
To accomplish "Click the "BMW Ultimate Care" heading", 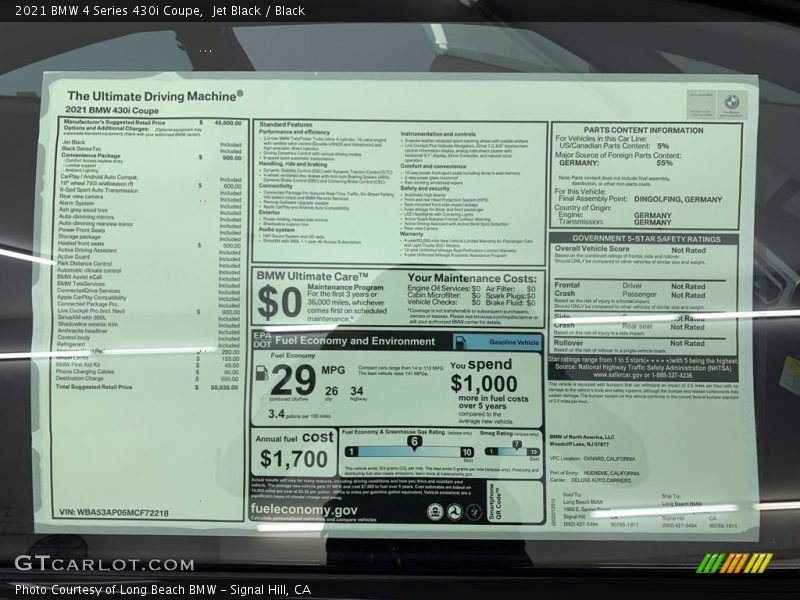I will (312, 276).
